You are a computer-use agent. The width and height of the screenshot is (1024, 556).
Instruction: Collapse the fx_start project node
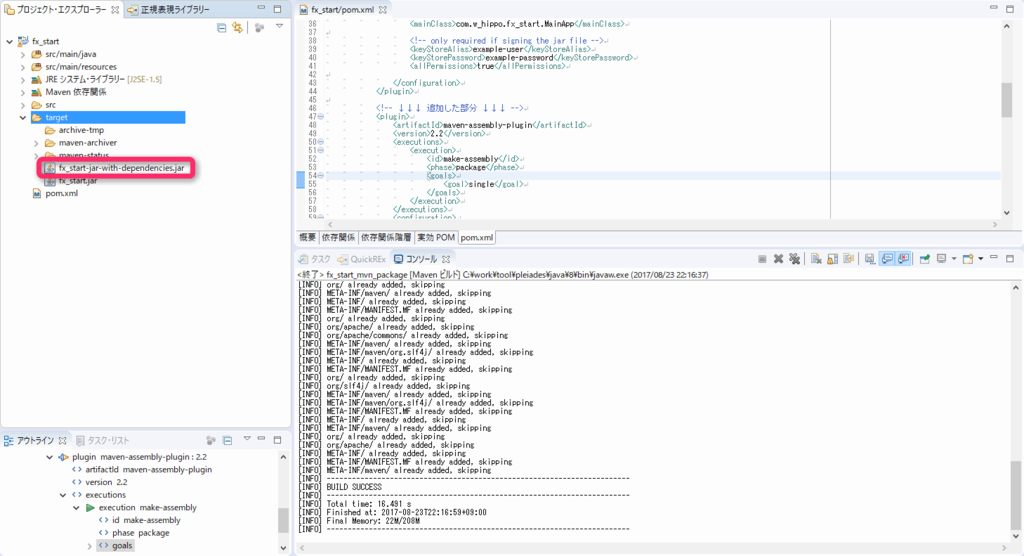coord(9,41)
